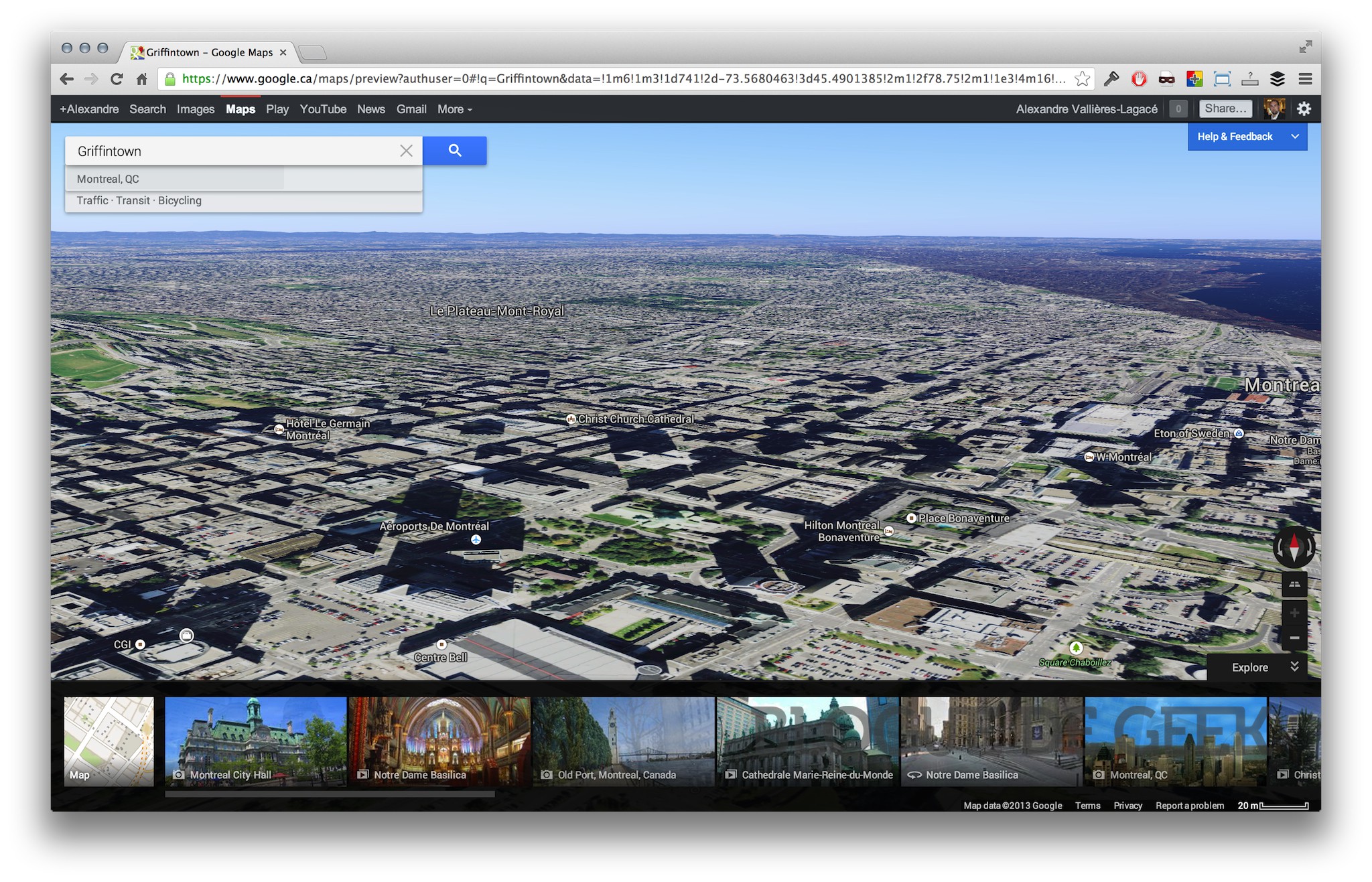Enable the Bicycling layer
This screenshot has width=1372, height=882.
180,200
